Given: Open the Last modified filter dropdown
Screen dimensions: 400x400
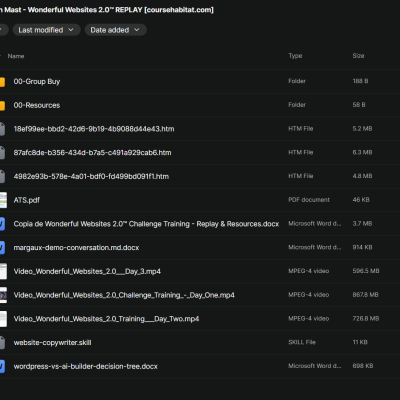Looking at the screenshot, I should 46,30.
